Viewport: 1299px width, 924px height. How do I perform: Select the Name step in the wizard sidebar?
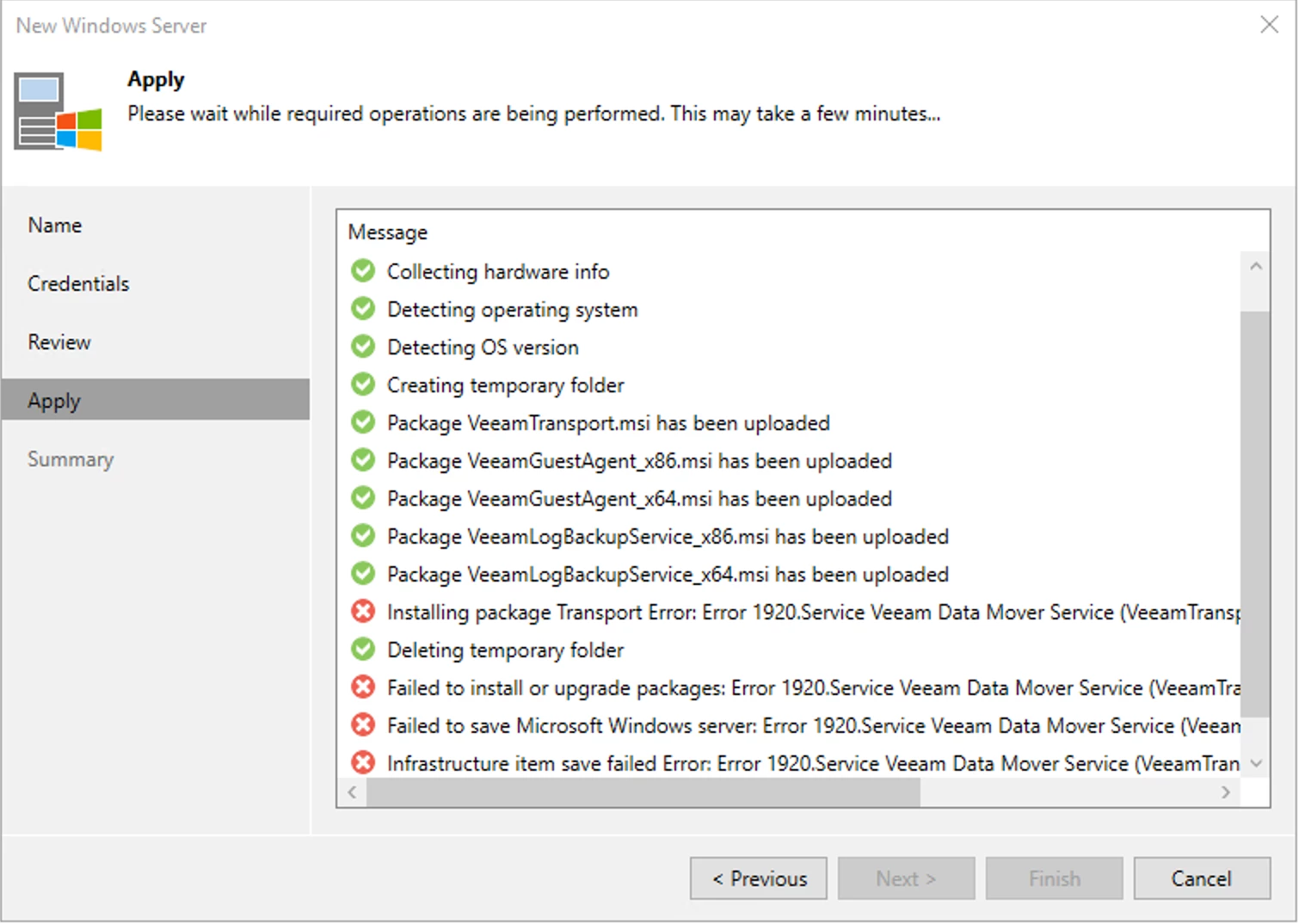click(x=54, y=225)
